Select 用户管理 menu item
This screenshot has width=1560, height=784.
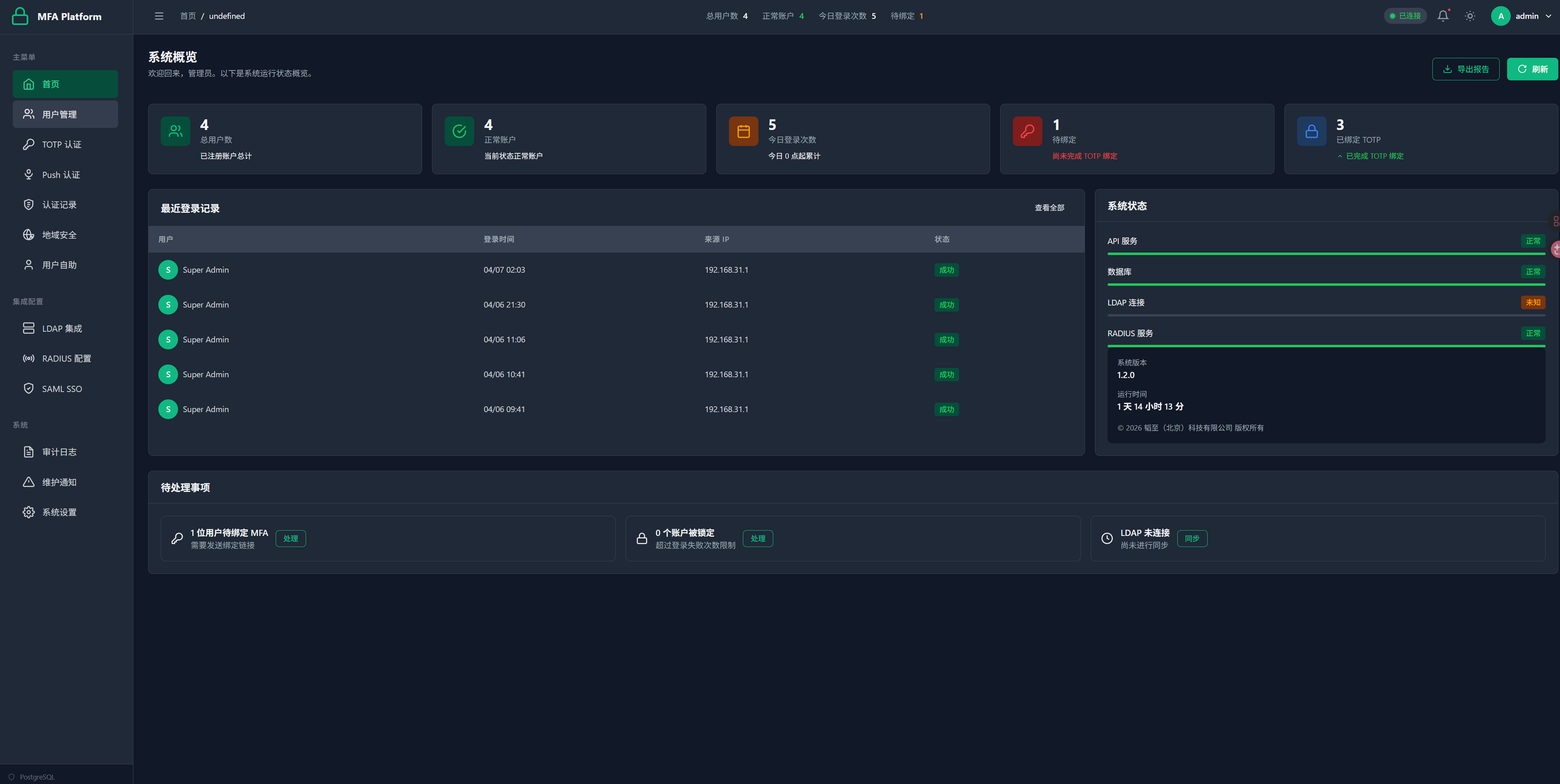pos(59,114)
